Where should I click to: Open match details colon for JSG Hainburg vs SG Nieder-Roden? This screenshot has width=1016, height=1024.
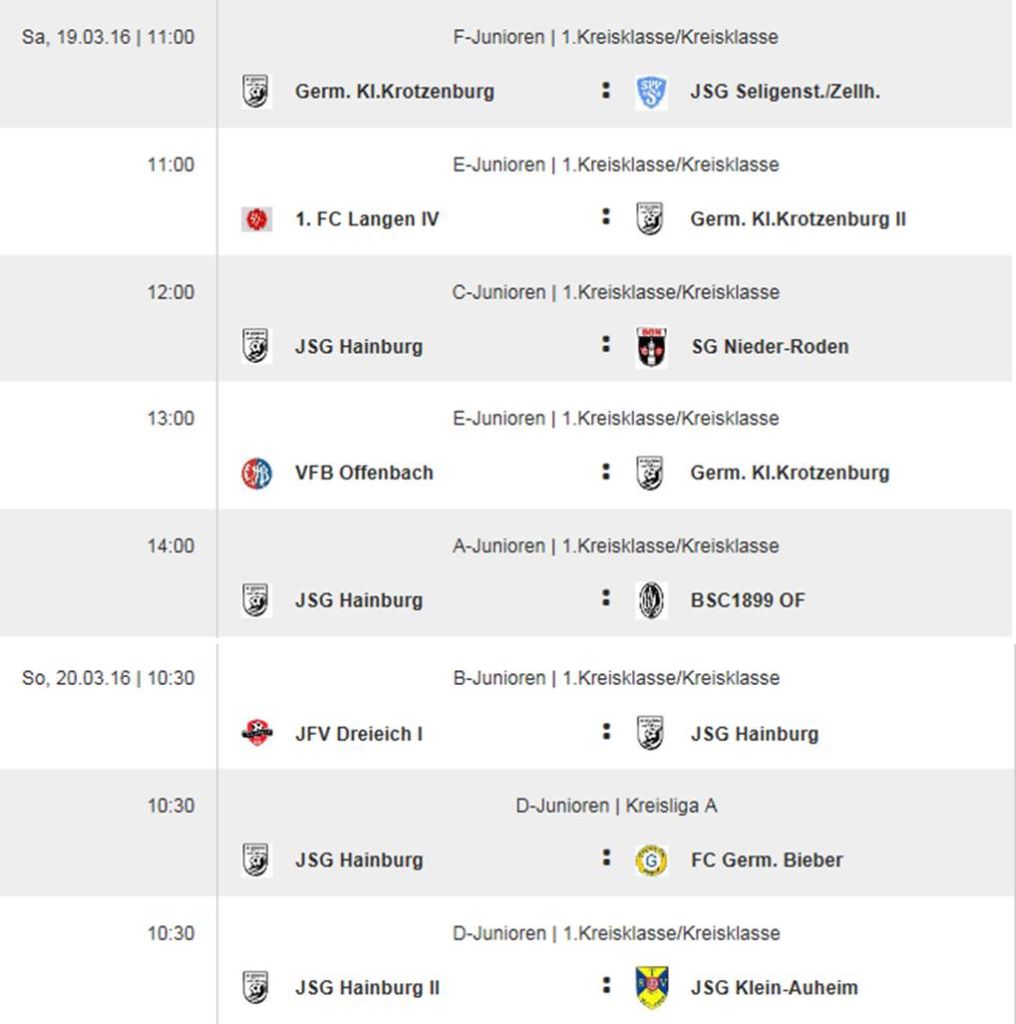tap(606, 345)
